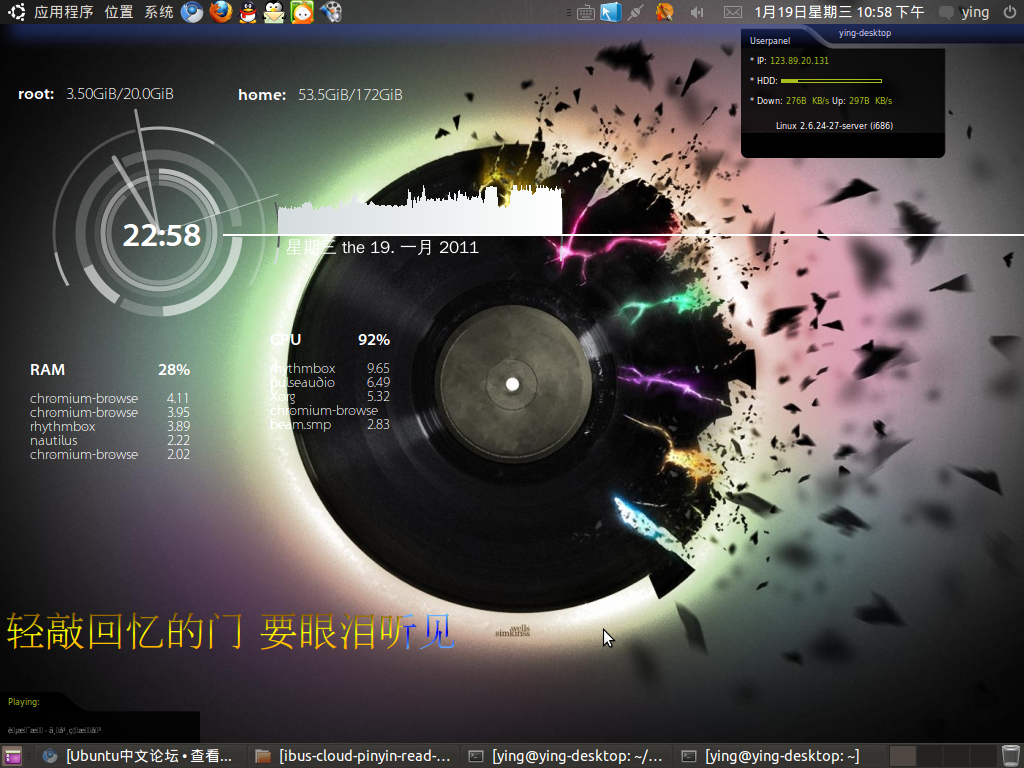Open the orange mascot chat launcher
This screenshot has width=1024, height=768.
[302, 12]
